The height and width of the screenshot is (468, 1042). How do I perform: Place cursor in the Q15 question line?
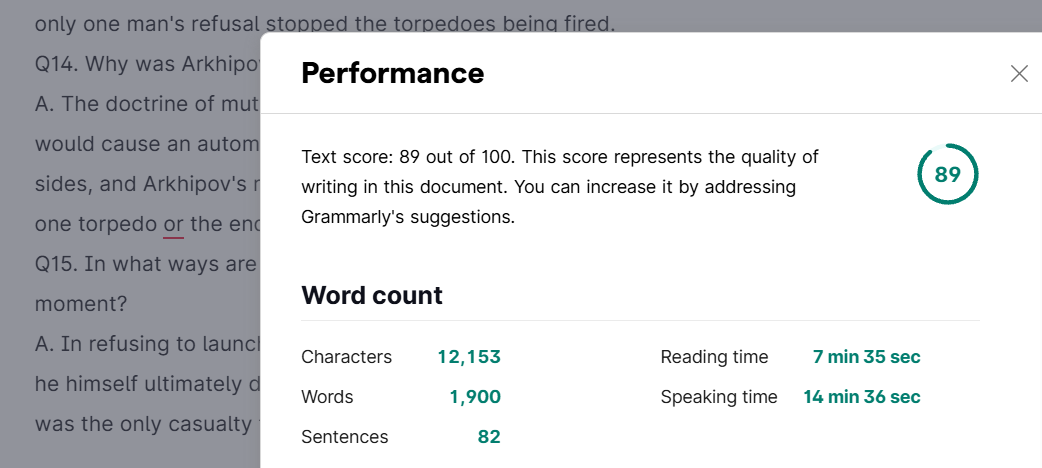click(147, 264)
